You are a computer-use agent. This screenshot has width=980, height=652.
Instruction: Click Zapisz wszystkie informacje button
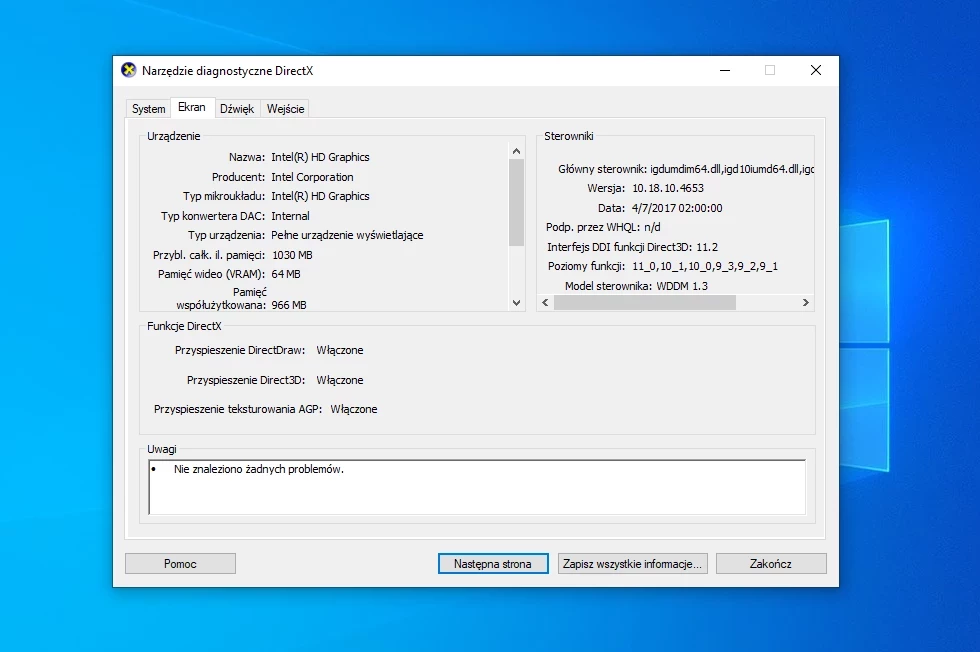point(632,563)
